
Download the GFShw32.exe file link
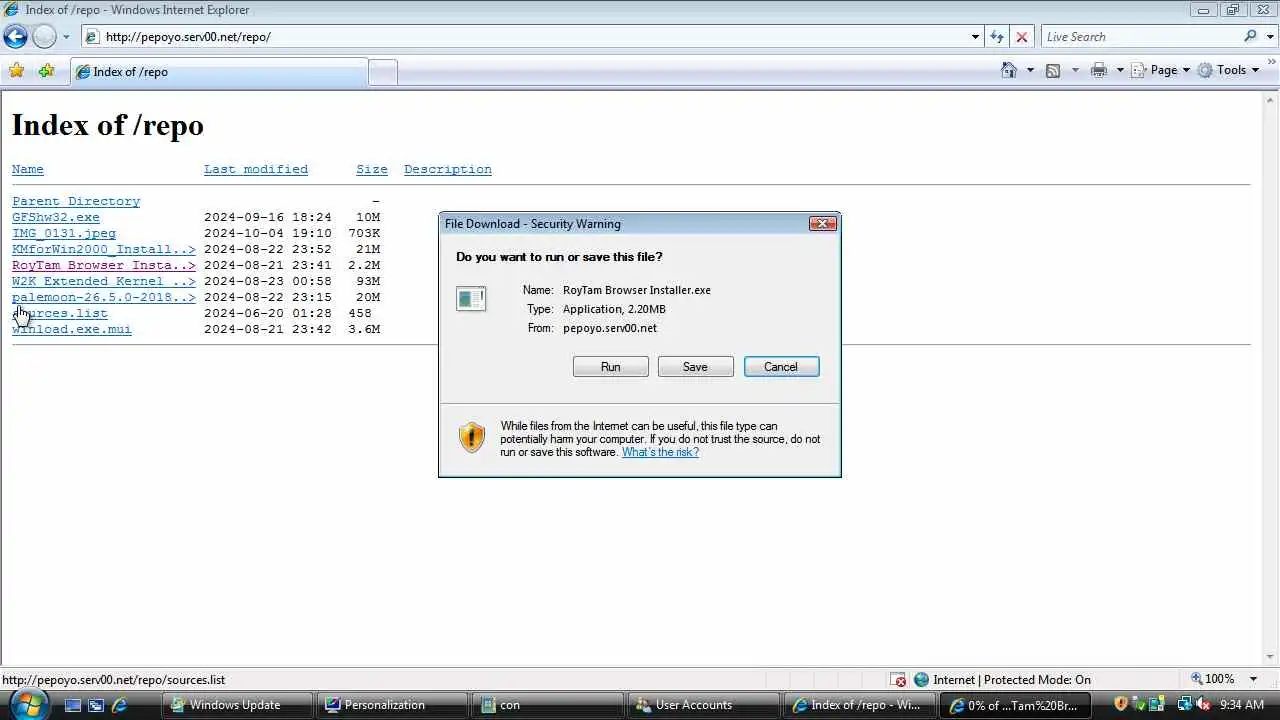coord(56,217)
